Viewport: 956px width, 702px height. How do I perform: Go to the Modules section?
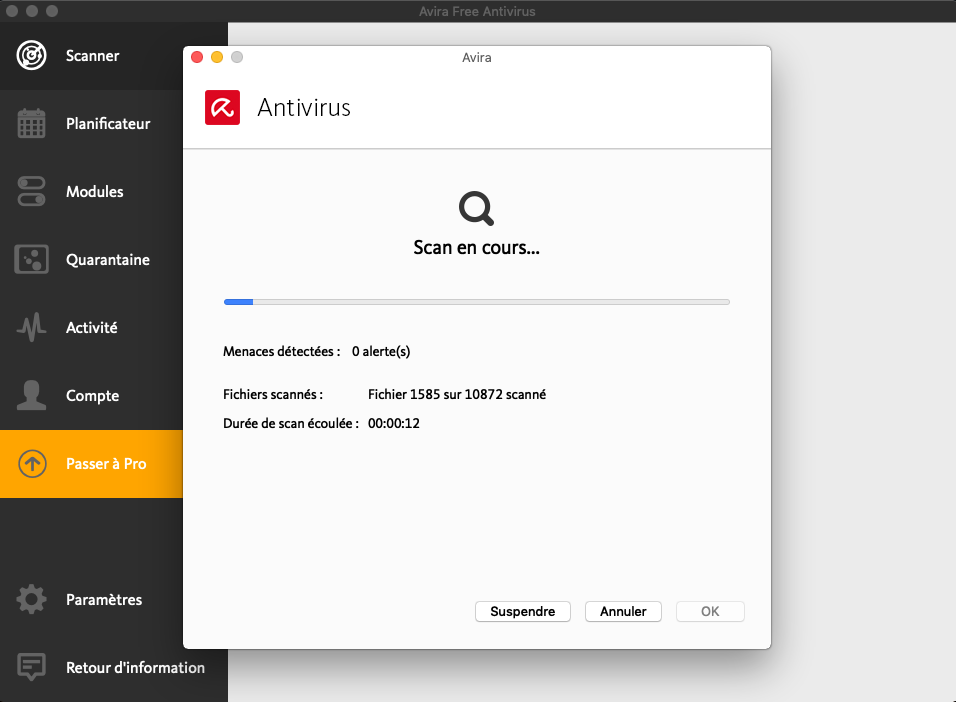click(x=95, y=192)
